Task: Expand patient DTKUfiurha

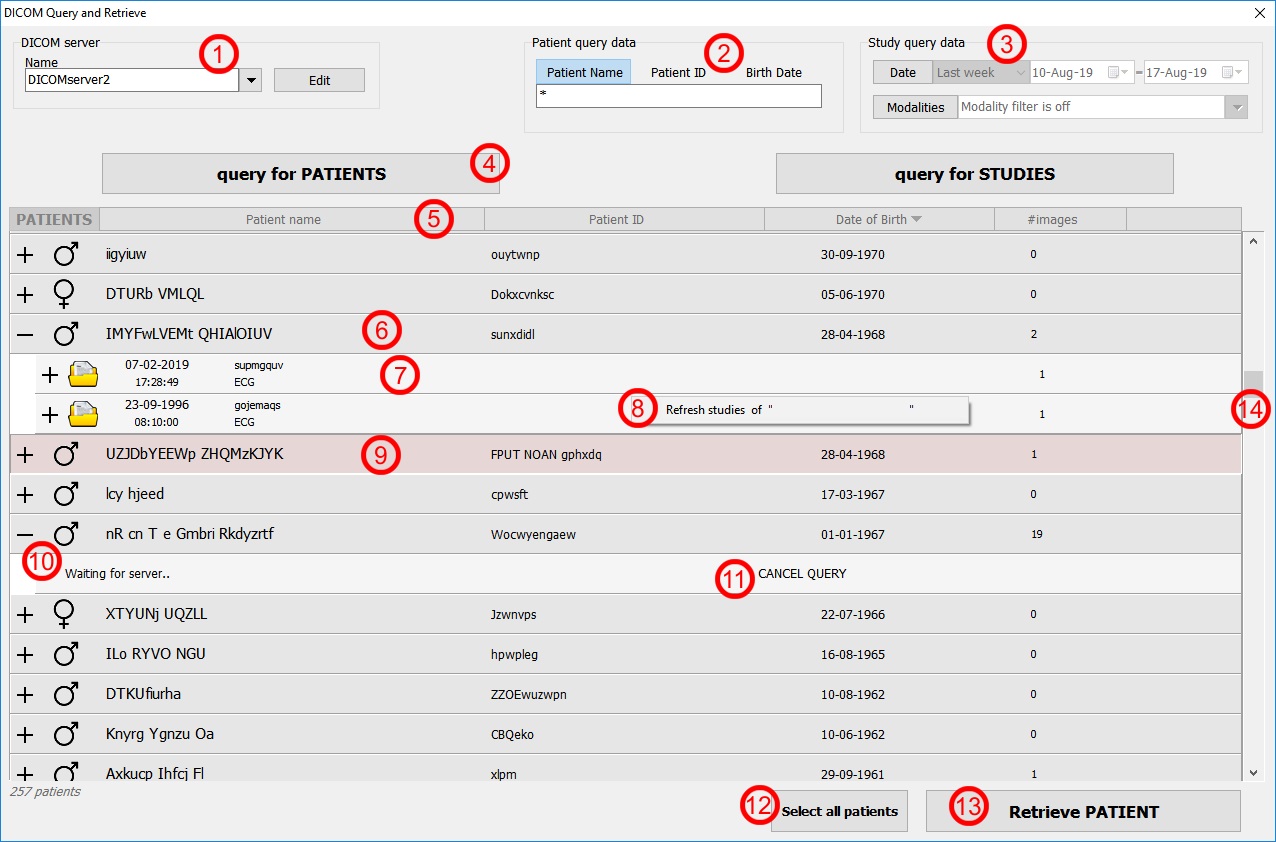Action: click(x=26, y=695)
